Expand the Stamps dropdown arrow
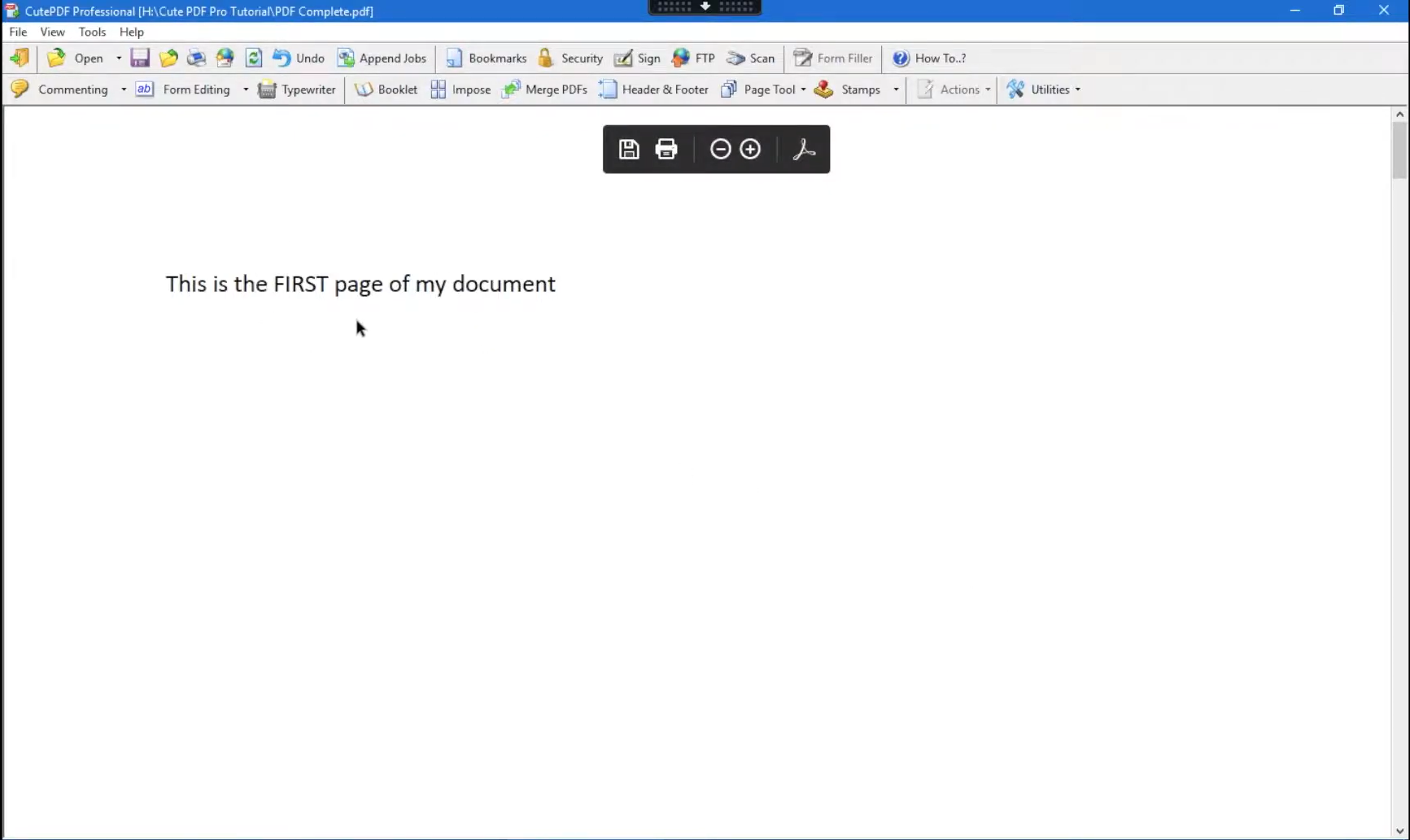The height and width of the screenshot is (840, 1410). pos(896,89)
